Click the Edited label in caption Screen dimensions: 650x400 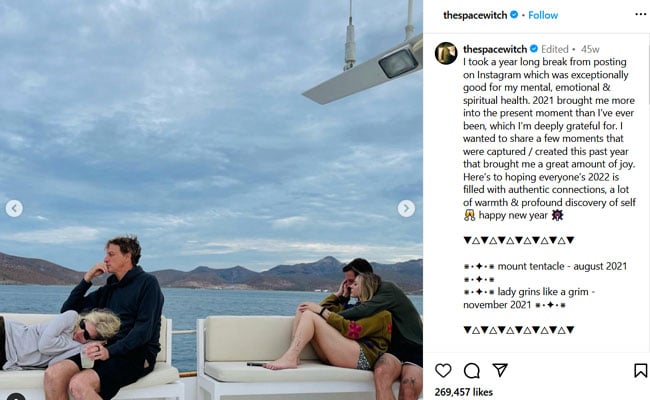(555, 49)
